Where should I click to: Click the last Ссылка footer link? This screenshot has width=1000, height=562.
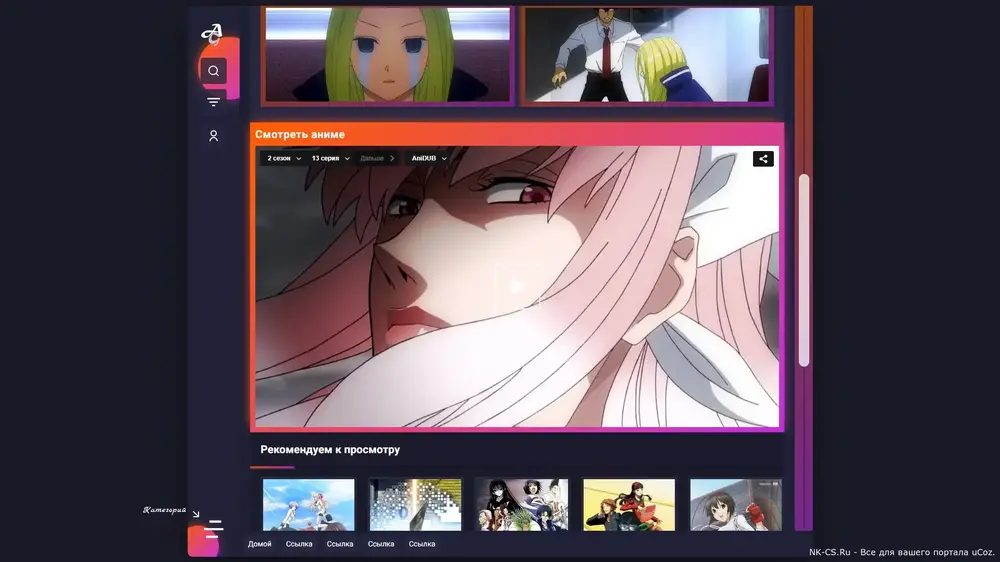422,544
